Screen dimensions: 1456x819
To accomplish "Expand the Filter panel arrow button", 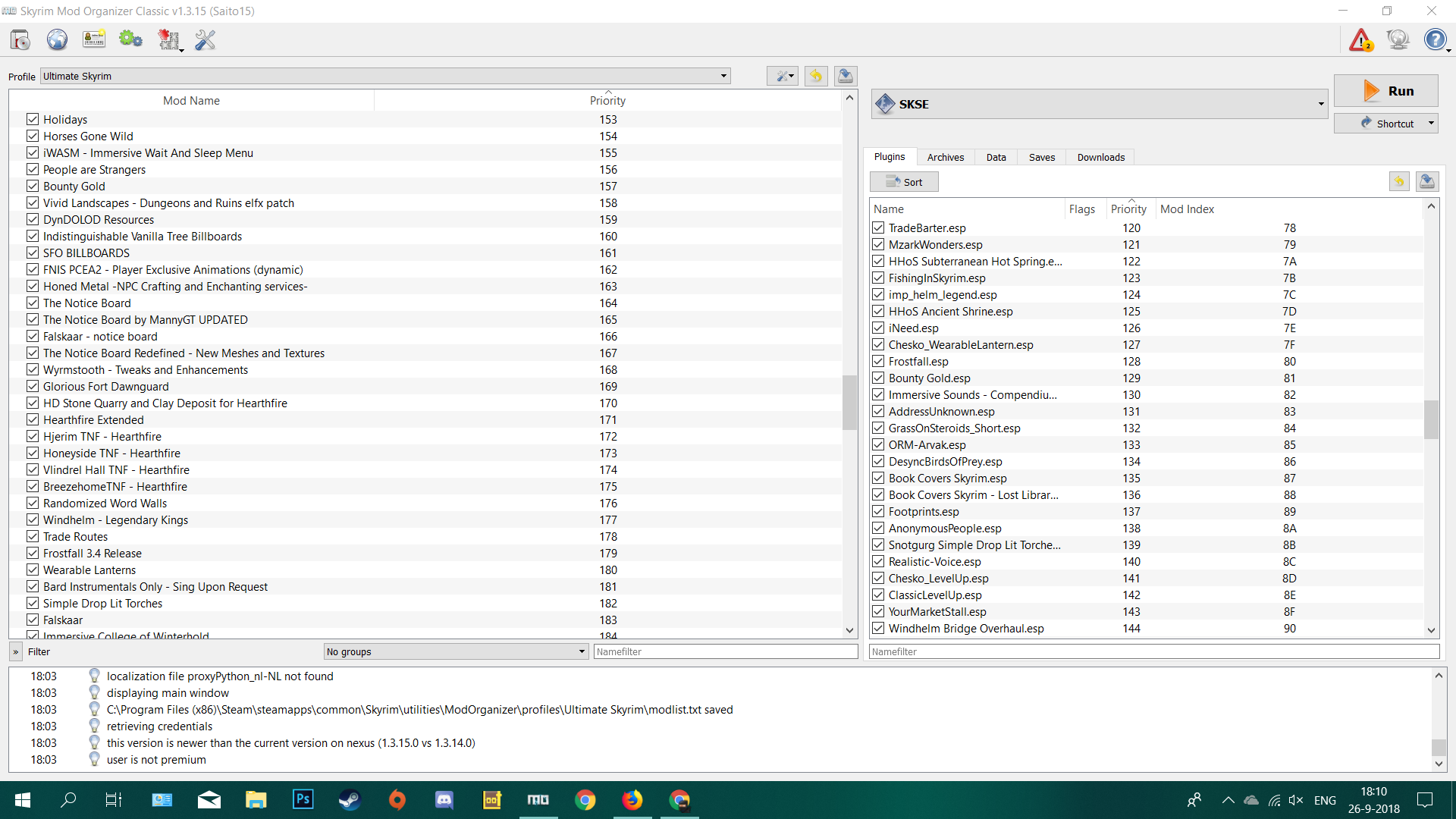I will (16, 651).
